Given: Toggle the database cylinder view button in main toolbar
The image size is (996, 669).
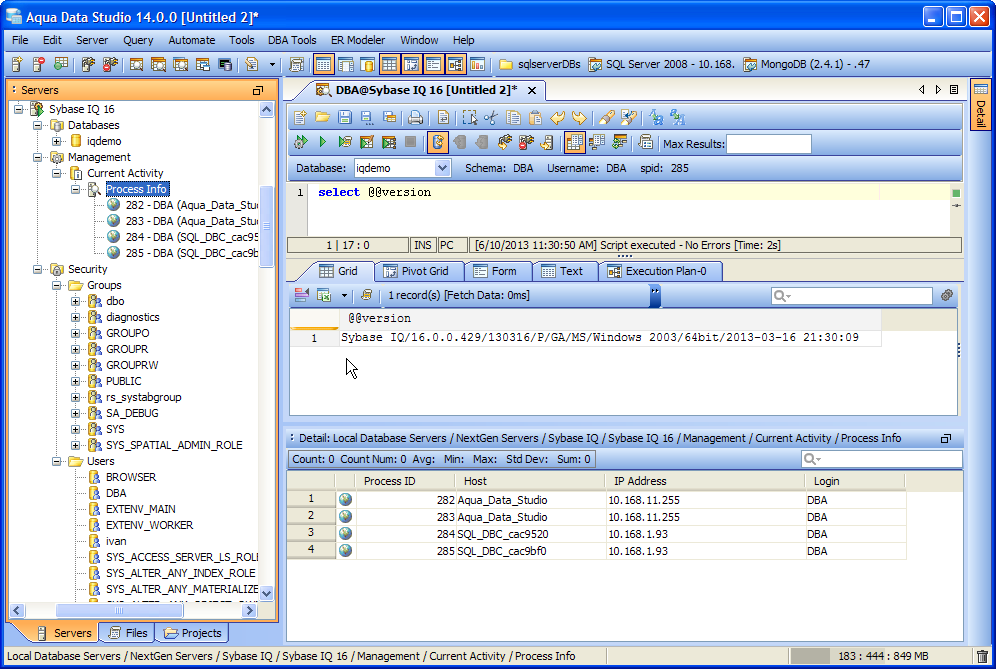Looking at the screenshot, I should (x=367, y=64).
